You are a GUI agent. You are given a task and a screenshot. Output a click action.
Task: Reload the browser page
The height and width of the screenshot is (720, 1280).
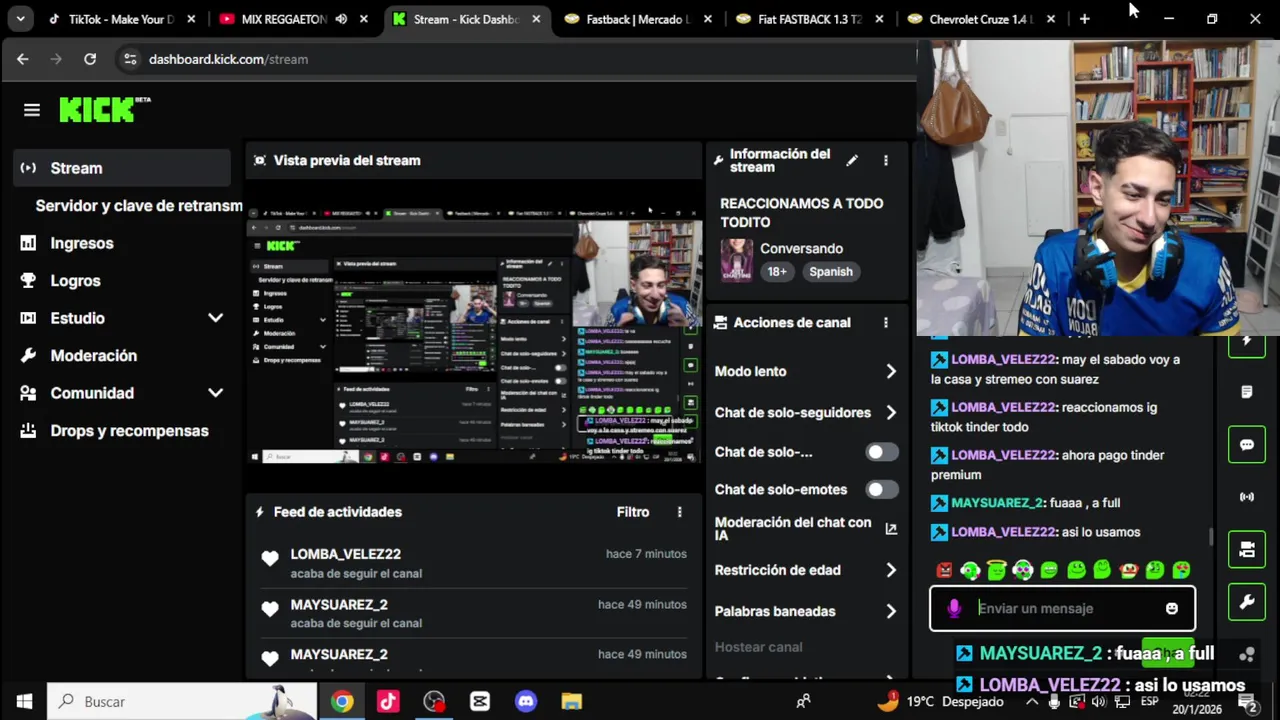coord(90,59)
